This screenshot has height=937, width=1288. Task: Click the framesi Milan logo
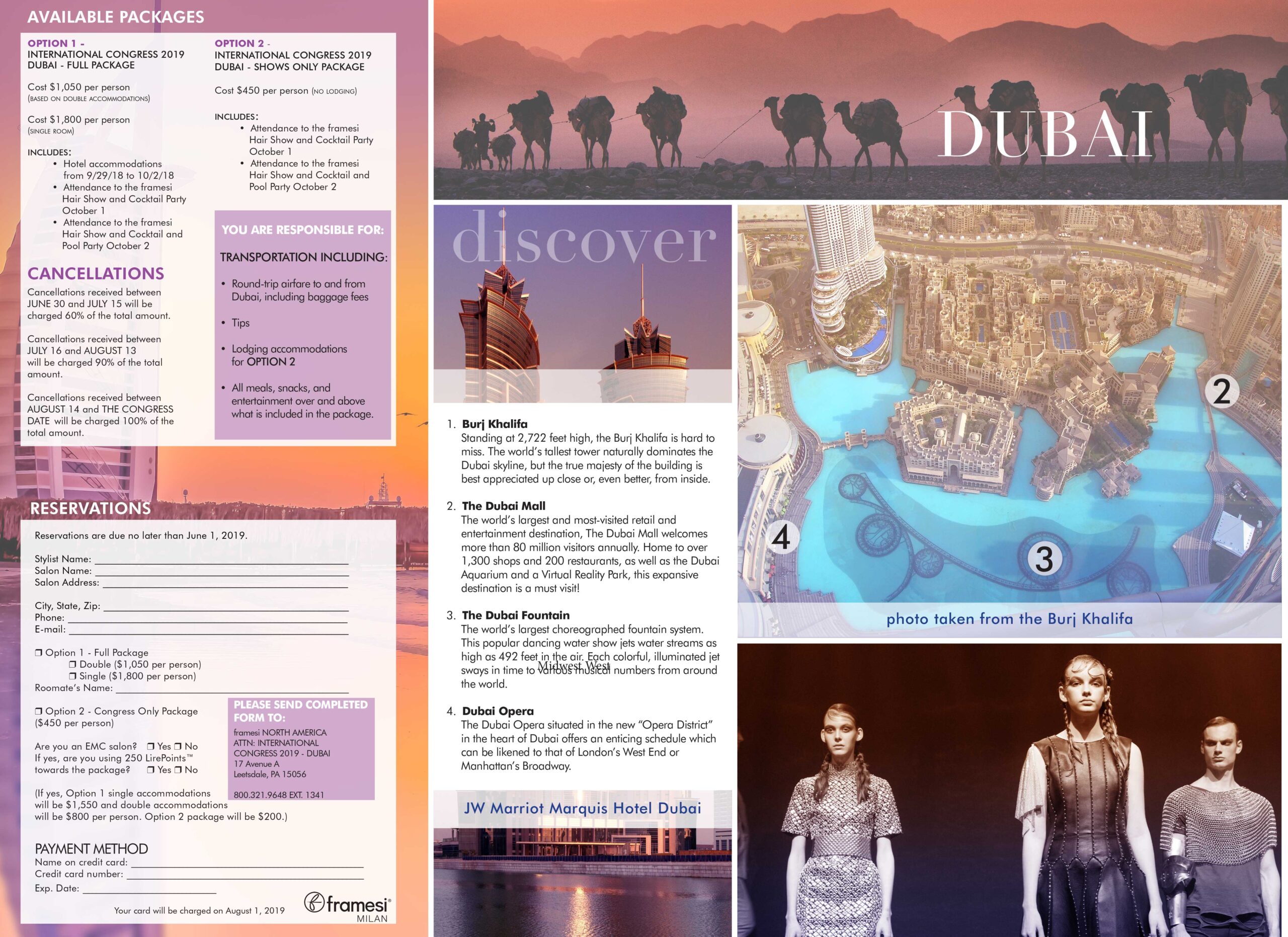(x=347, y=905)
